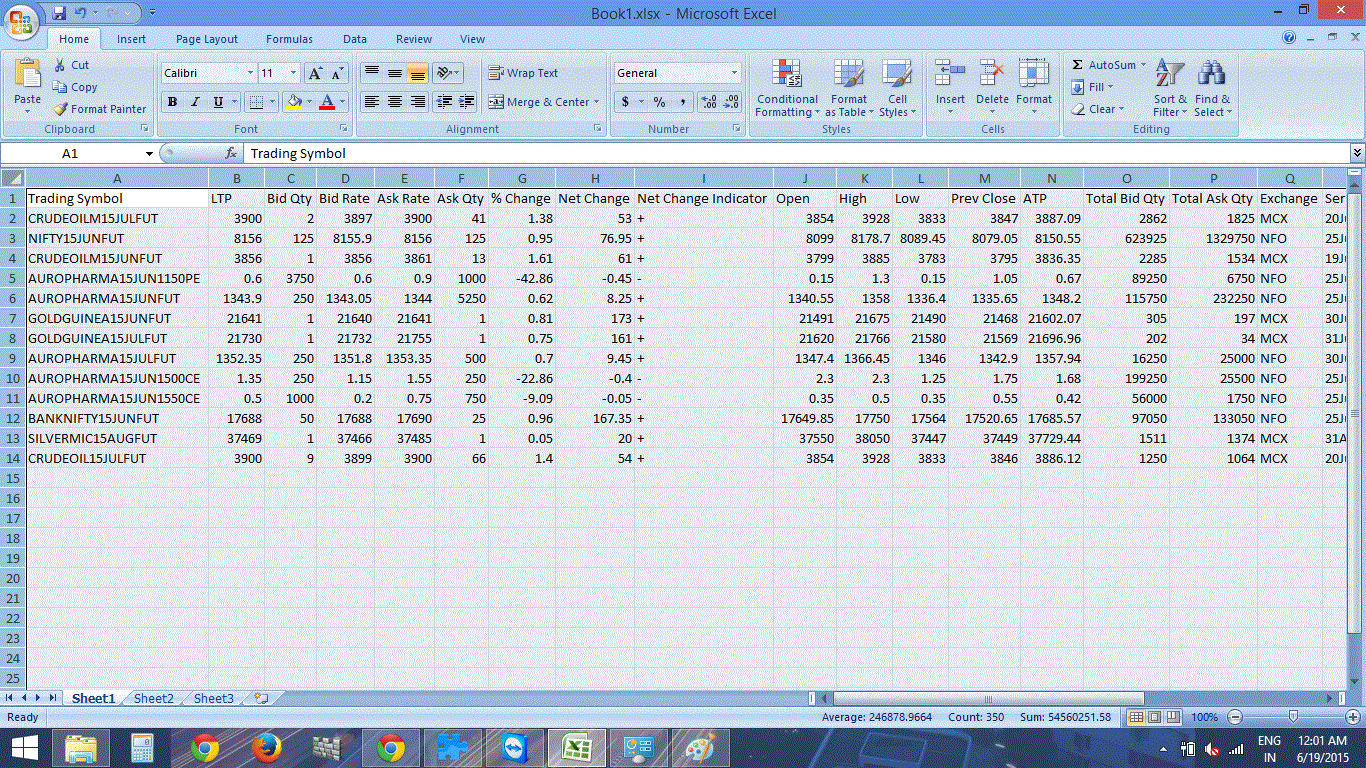Toggle Wrap Text on selected cell
Screen dimensions: 1366x768
pos(523,73)
